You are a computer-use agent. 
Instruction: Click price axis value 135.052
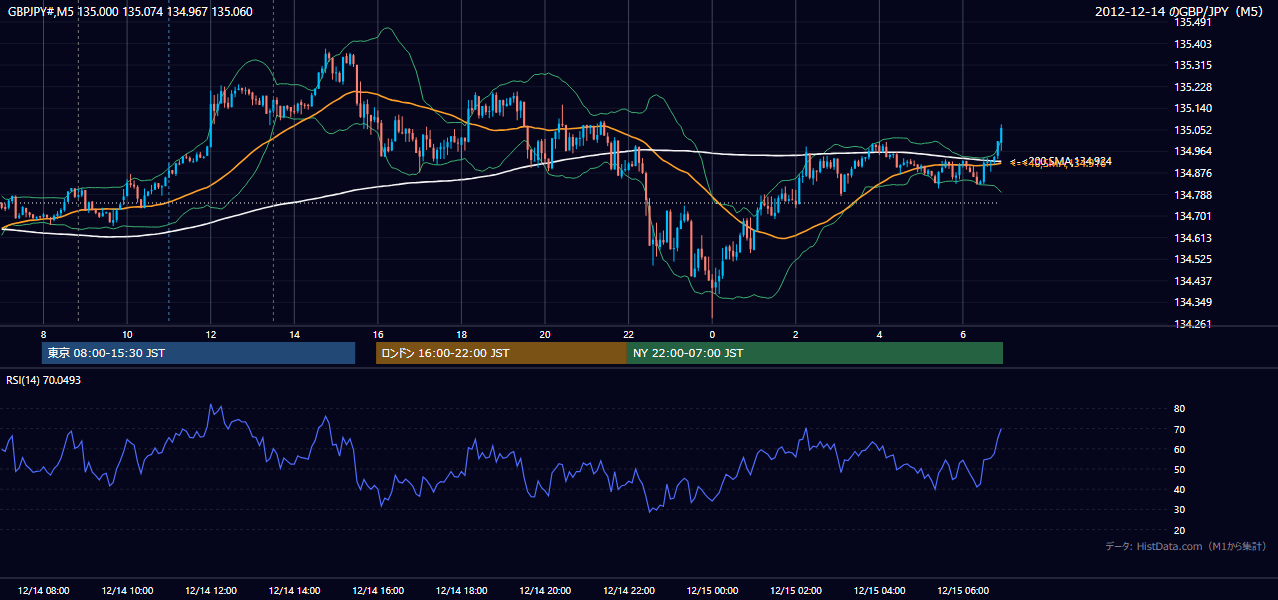tap(1191, 130)
